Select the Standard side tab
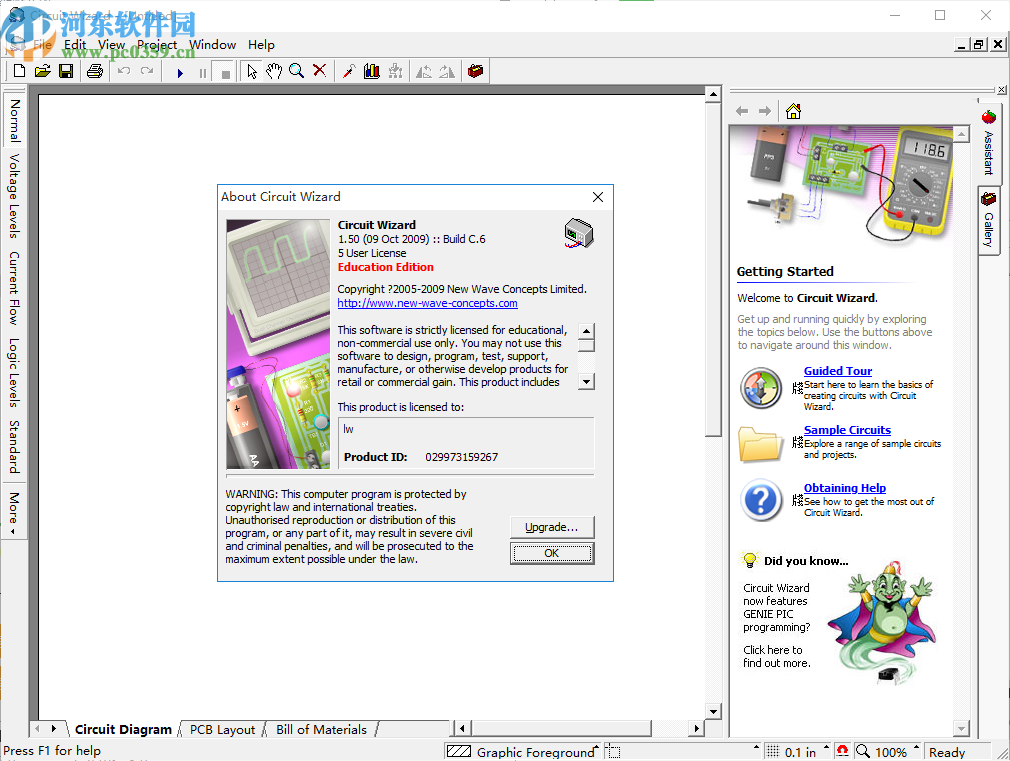The width and height of the screenshot is (1010, 761). coord(15,446)
